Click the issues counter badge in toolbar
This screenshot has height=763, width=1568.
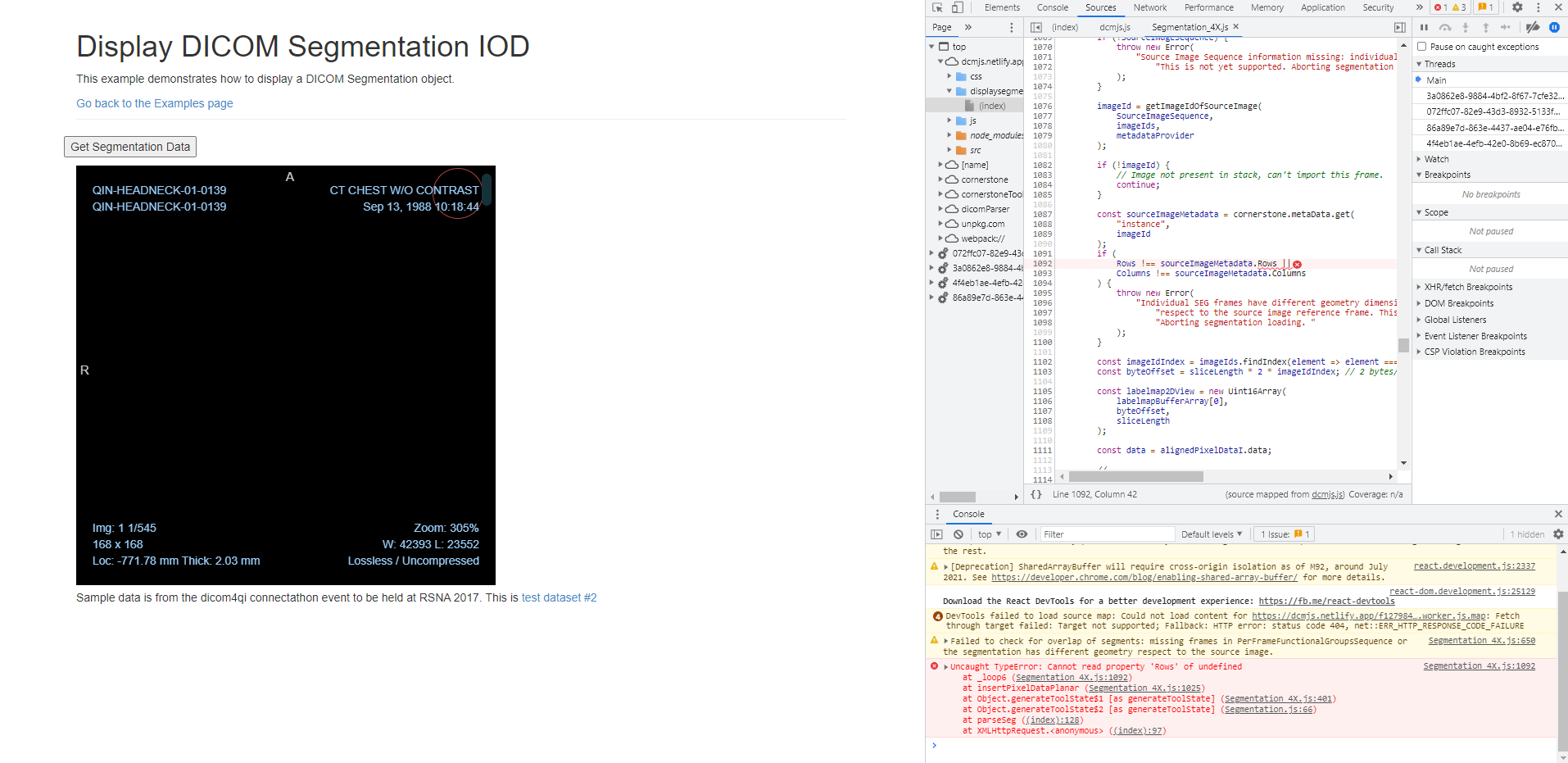1484,7
